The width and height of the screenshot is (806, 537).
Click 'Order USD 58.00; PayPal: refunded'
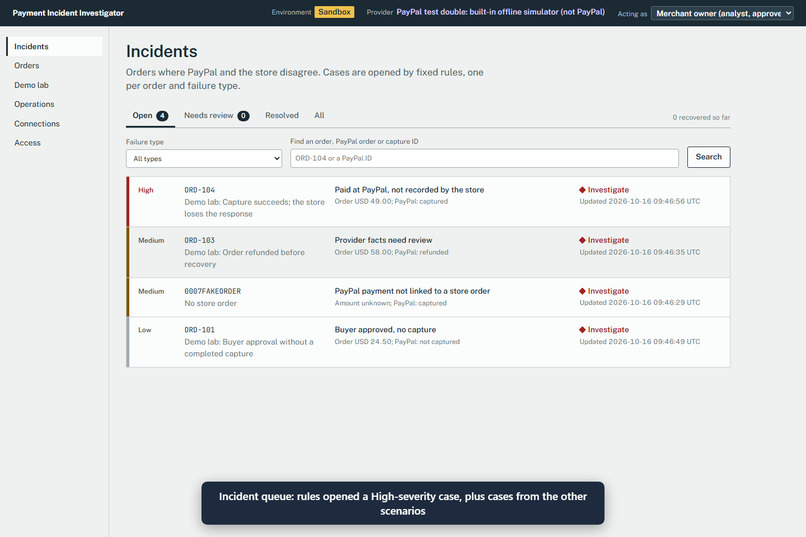[x=391, y=252]
